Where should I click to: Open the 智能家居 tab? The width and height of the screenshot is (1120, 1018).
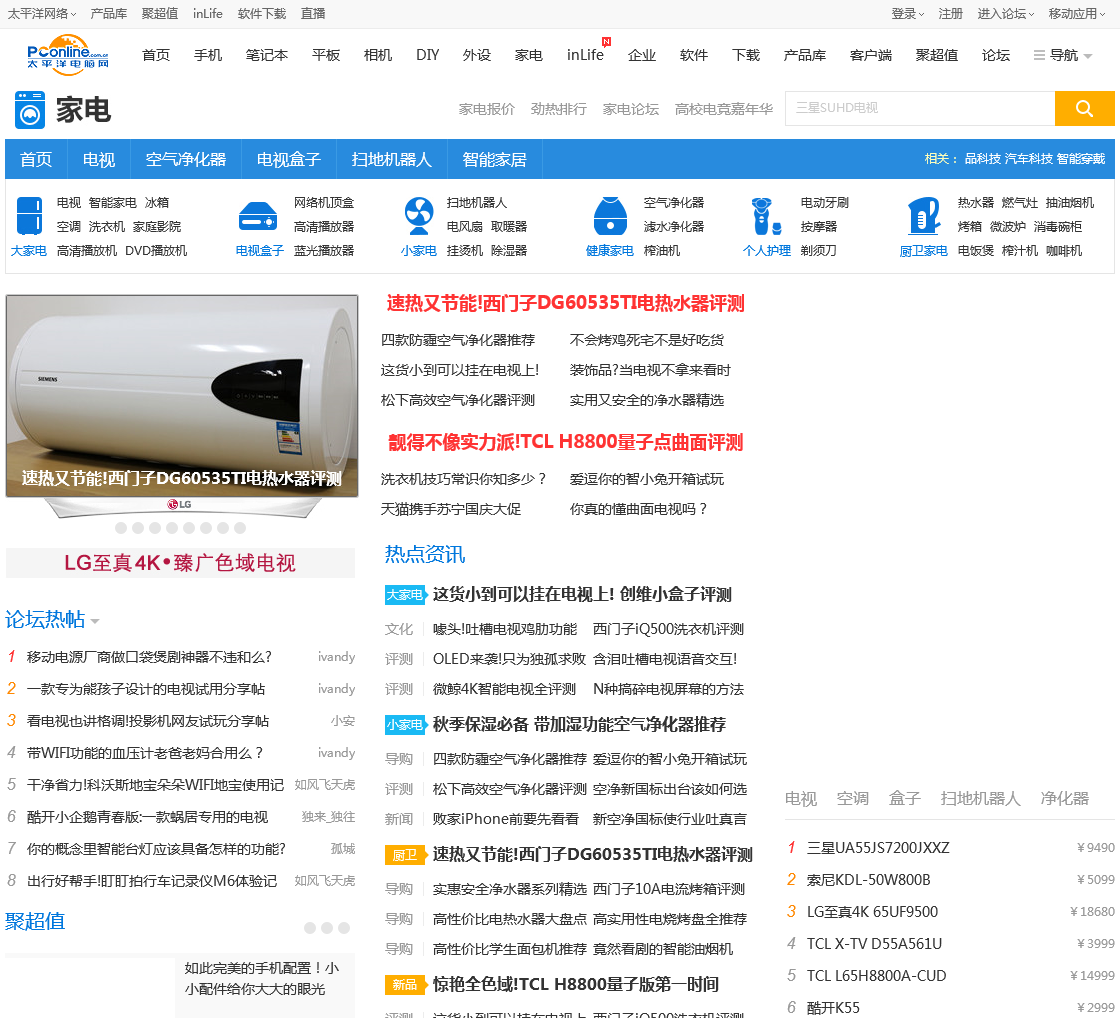pyautogui.click(x=494, y=159)
